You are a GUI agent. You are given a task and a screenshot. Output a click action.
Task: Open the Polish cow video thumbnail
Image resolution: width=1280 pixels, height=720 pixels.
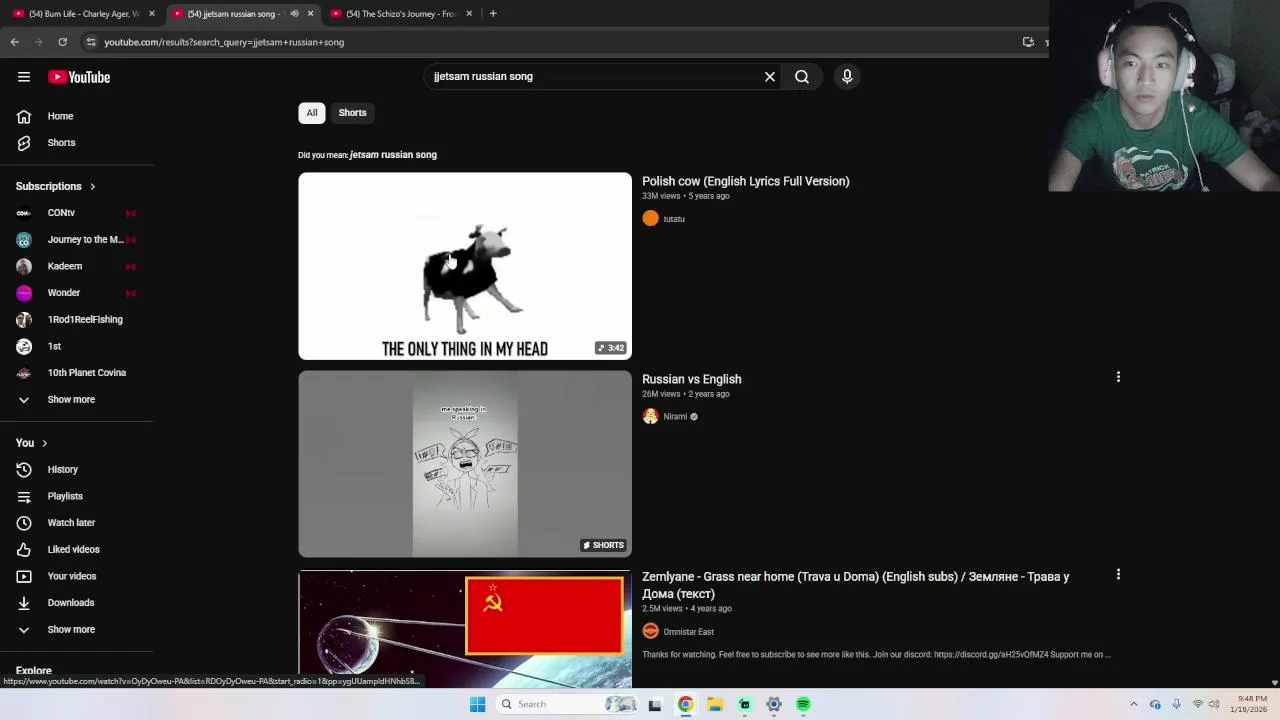coord(465,266)
